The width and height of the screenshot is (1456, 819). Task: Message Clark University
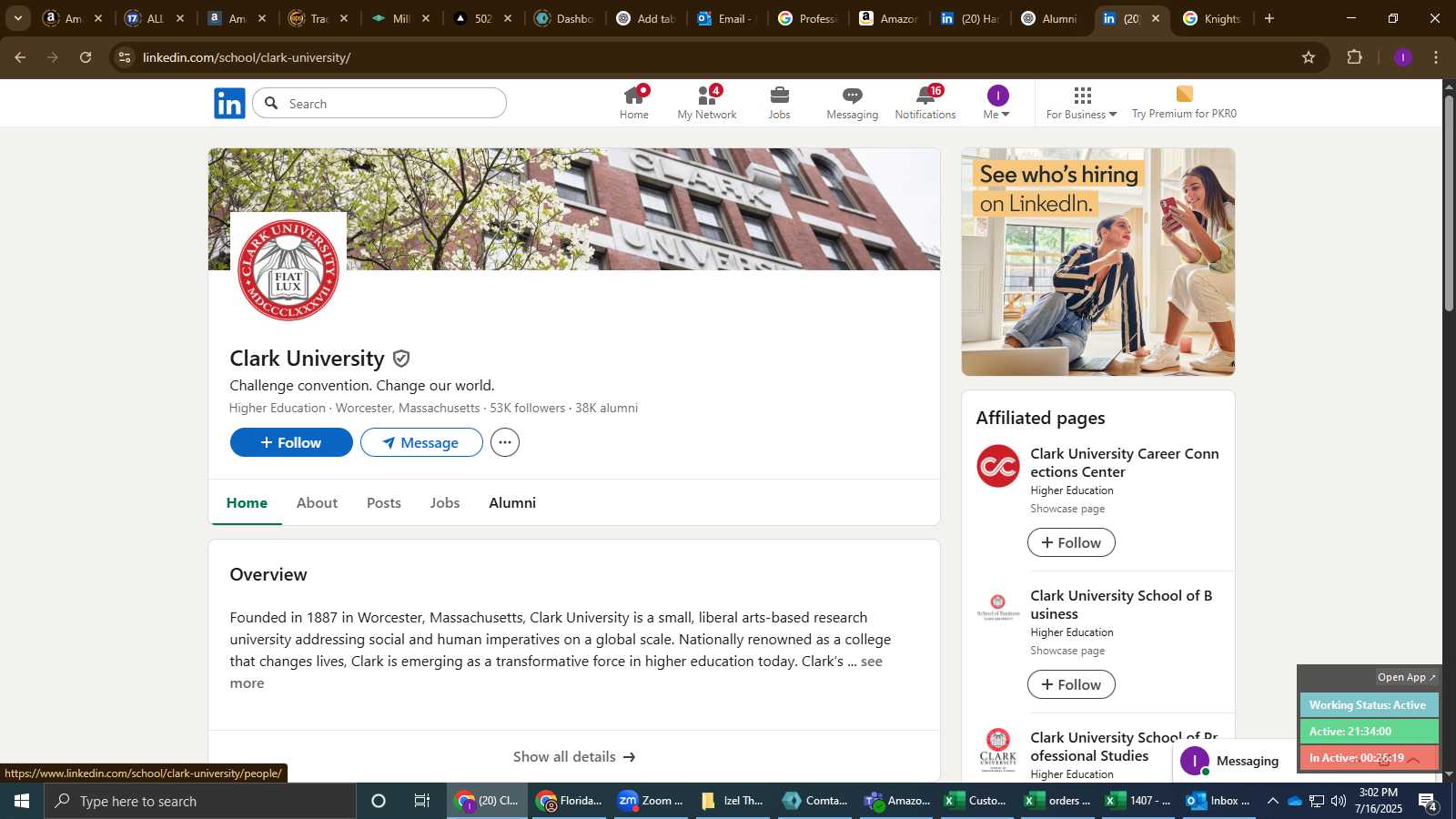421,442
